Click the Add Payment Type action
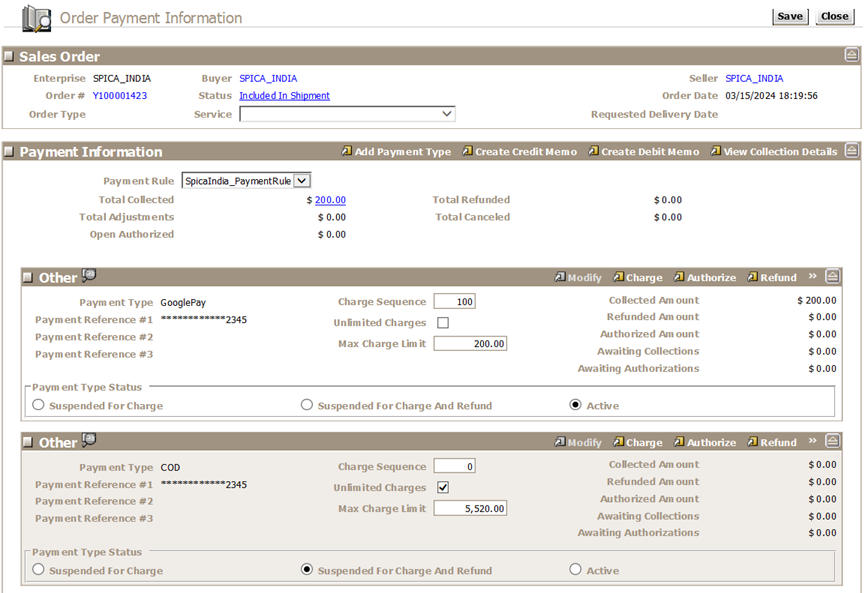Screen dimensions: 865x593 point(402,152)
